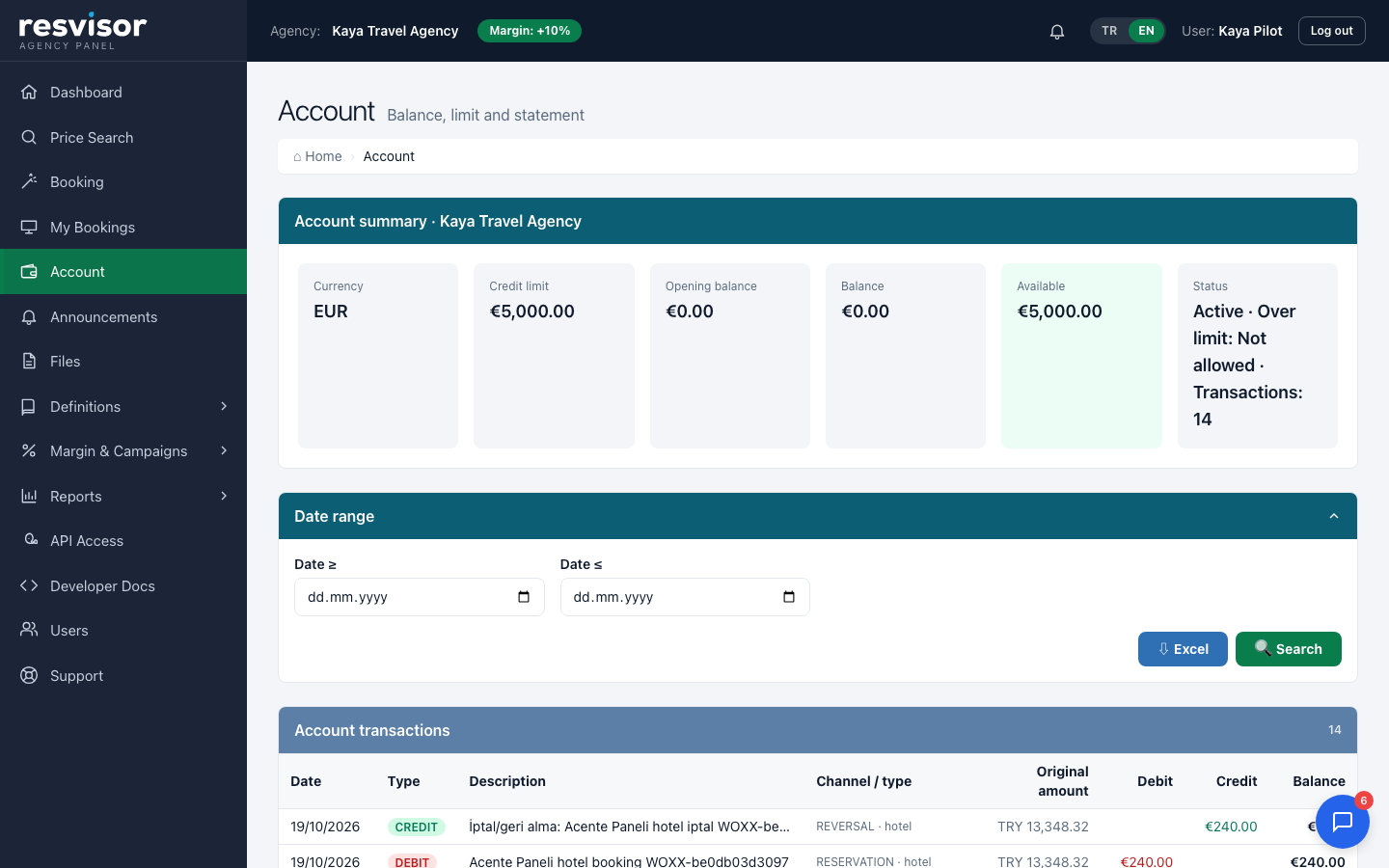1389x868 pixels.
Task: Click the green Search button
Action: pos(1289,649)
